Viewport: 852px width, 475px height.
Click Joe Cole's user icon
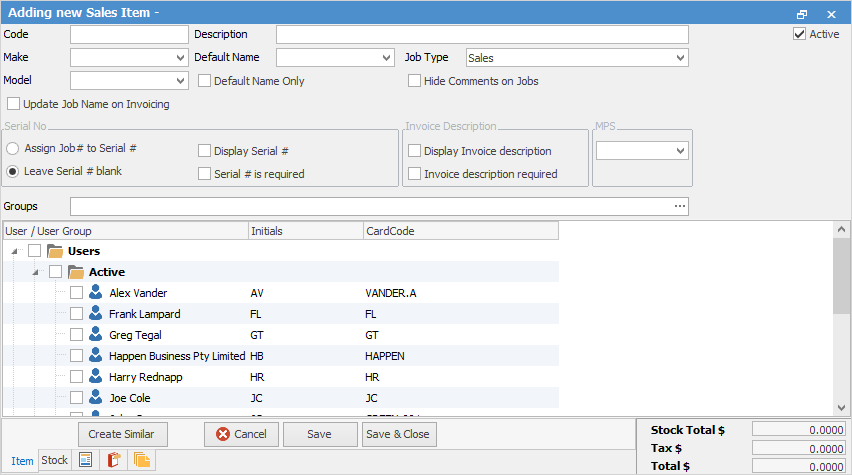pyautogui.click(x=96, y=397)
